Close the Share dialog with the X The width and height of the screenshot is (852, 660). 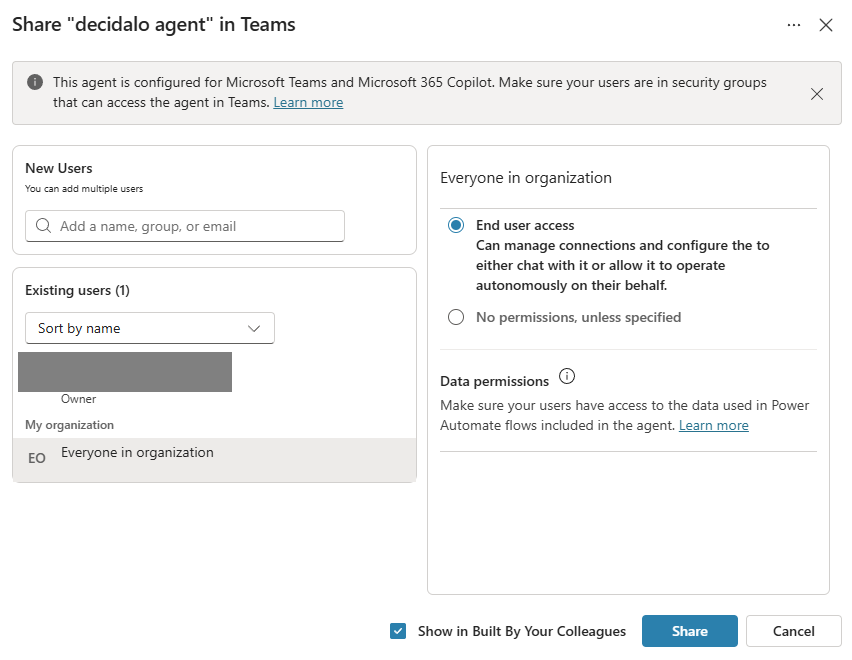pos(825,25)
